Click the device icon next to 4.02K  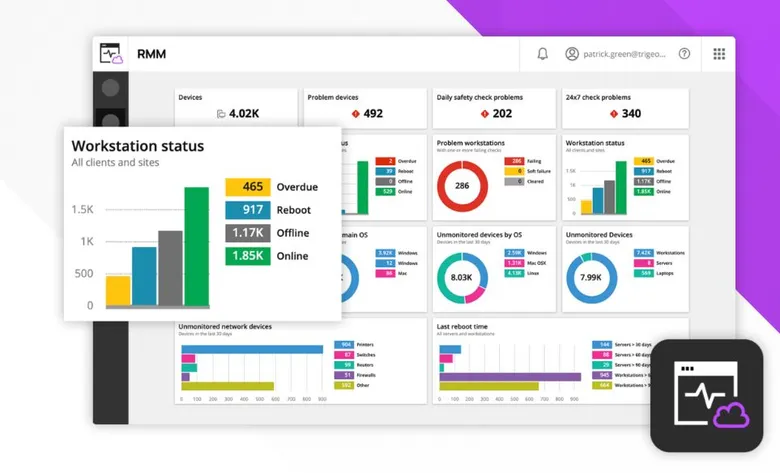point(221,114)
